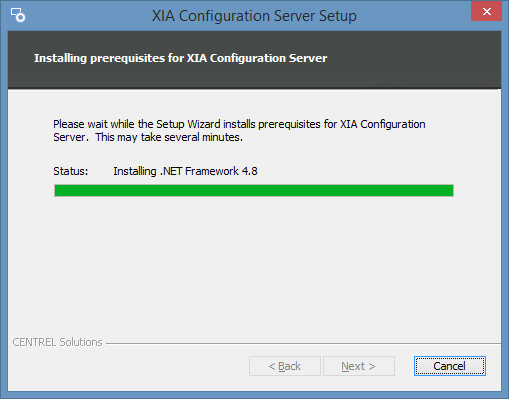Click the 'This may take several minutes' sentence
Screen dimensions: 509x399
(169, 137)
